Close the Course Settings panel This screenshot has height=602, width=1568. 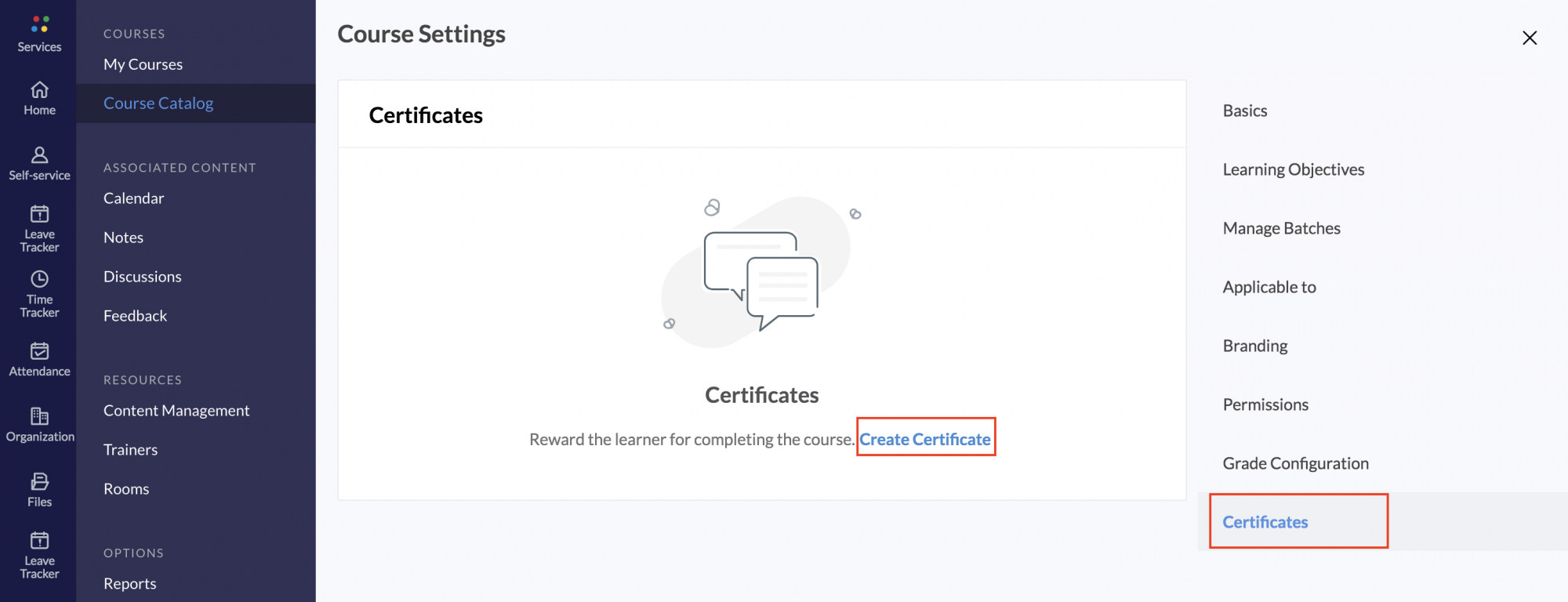coord(1530,38)
